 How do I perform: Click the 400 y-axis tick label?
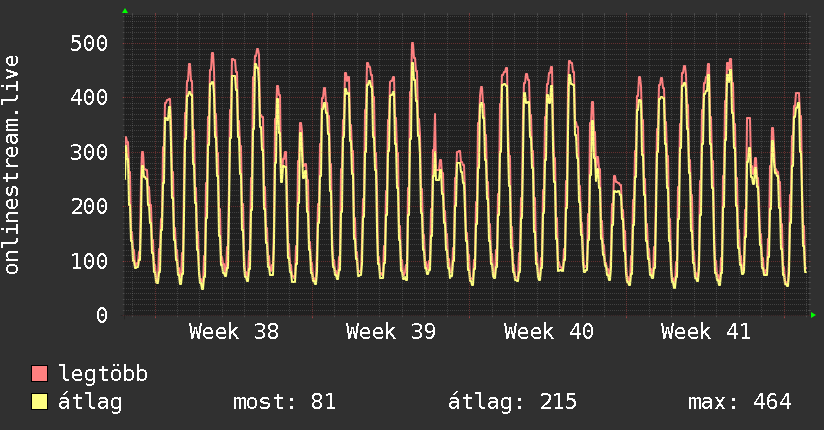click(x=89, y=97)
